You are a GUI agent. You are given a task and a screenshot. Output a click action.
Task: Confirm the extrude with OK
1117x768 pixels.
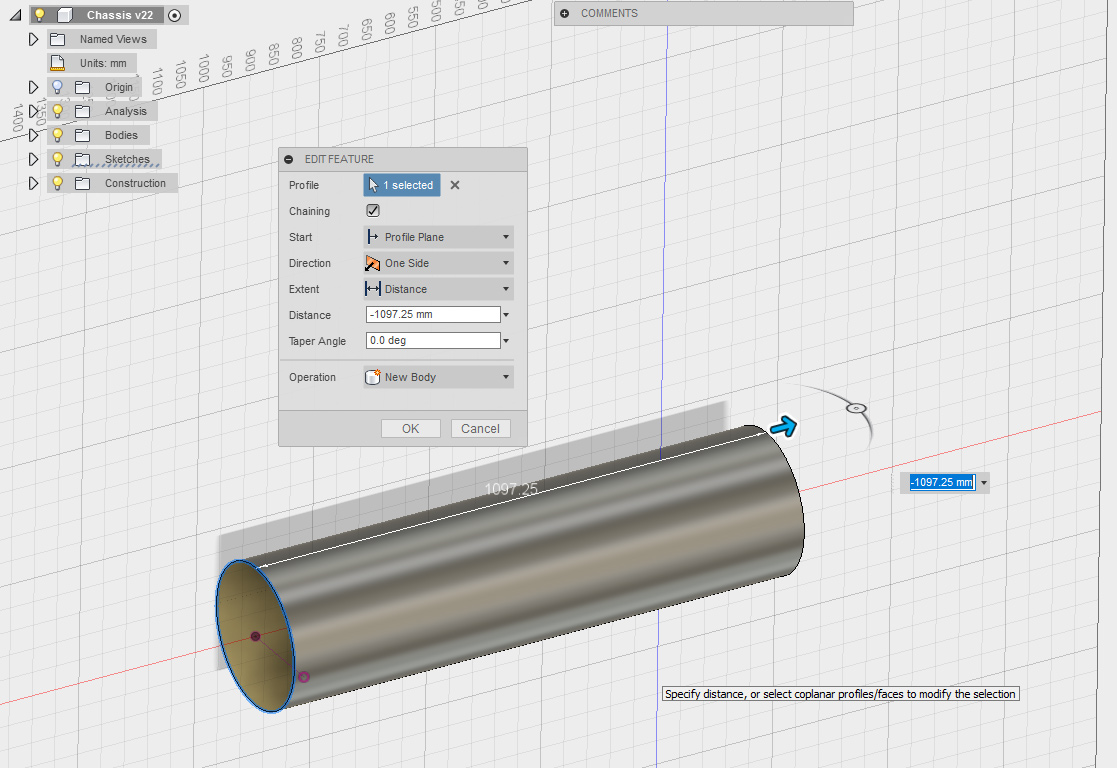coord(411,428)
